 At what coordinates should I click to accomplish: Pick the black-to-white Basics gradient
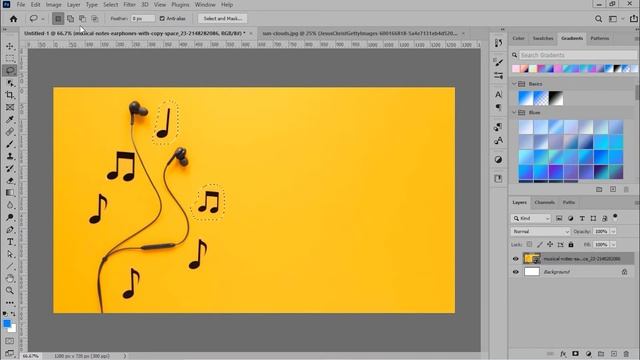[556, 98]
